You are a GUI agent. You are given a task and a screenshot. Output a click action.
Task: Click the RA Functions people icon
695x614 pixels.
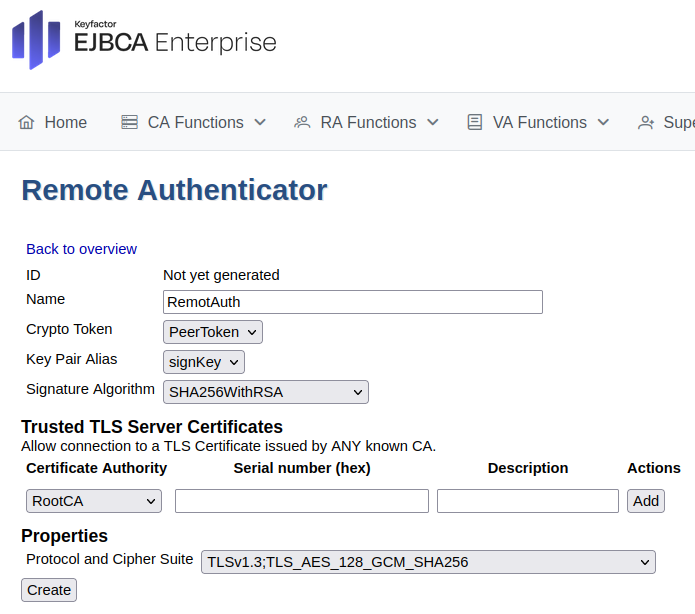302,122
